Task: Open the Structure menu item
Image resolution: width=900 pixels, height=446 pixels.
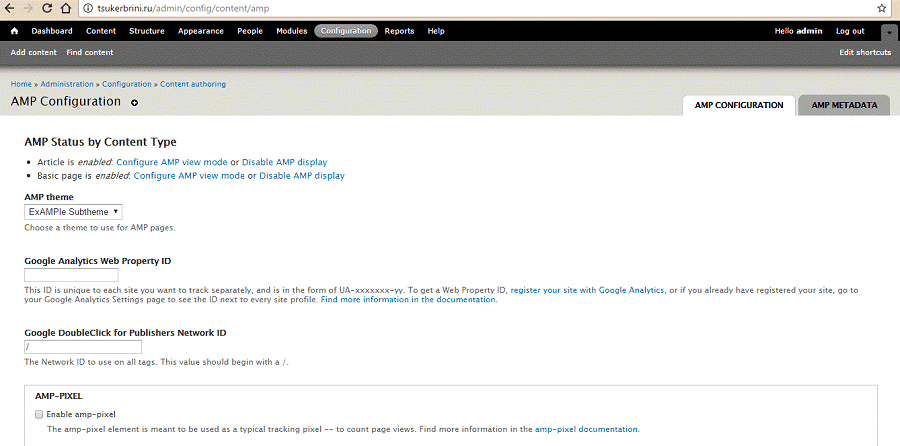Action: click(147, 31)
